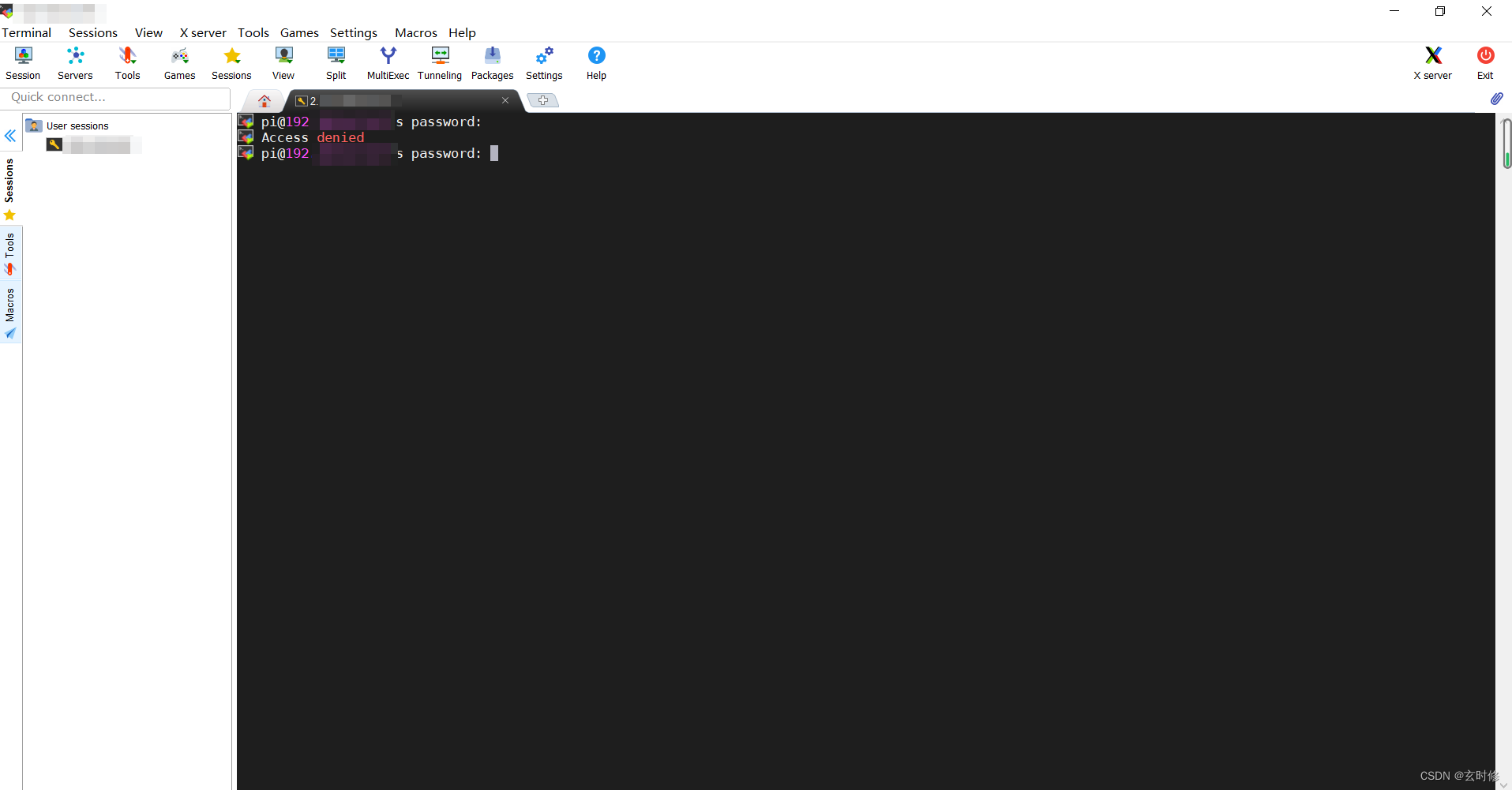The image size is (1512, 790).
Task: Open the Terminal menu
Action: tap(26, 32)
